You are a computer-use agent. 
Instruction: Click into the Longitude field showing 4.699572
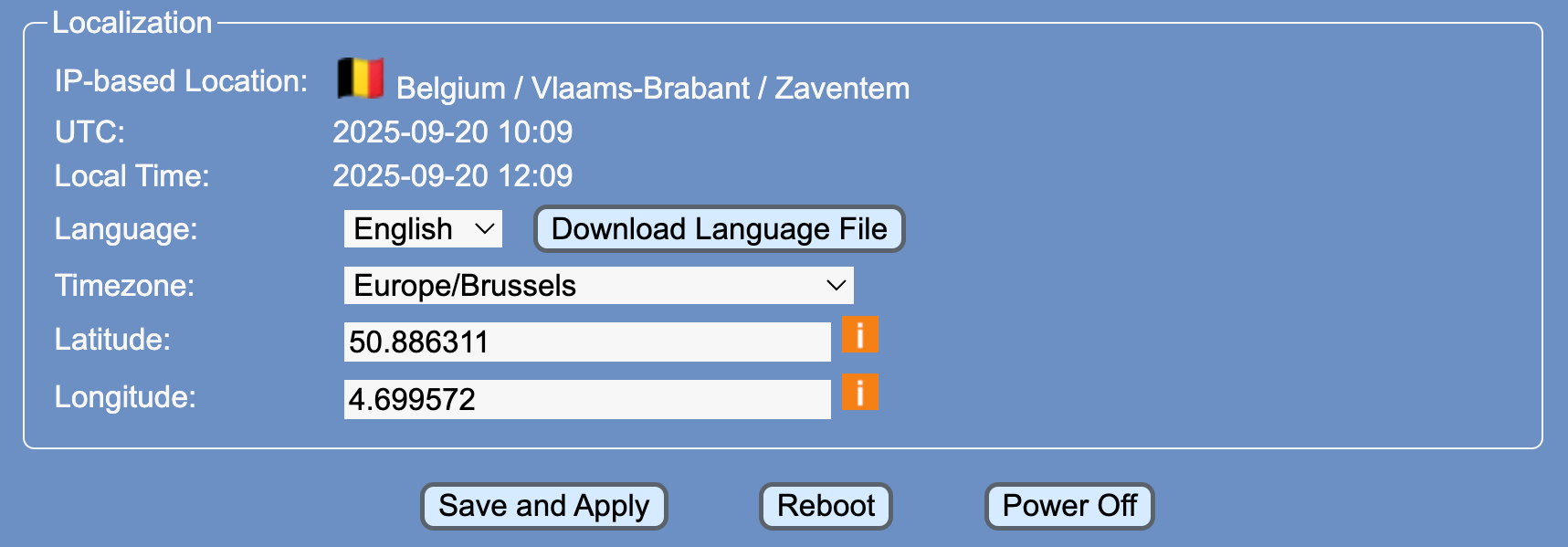pos(586,400)
